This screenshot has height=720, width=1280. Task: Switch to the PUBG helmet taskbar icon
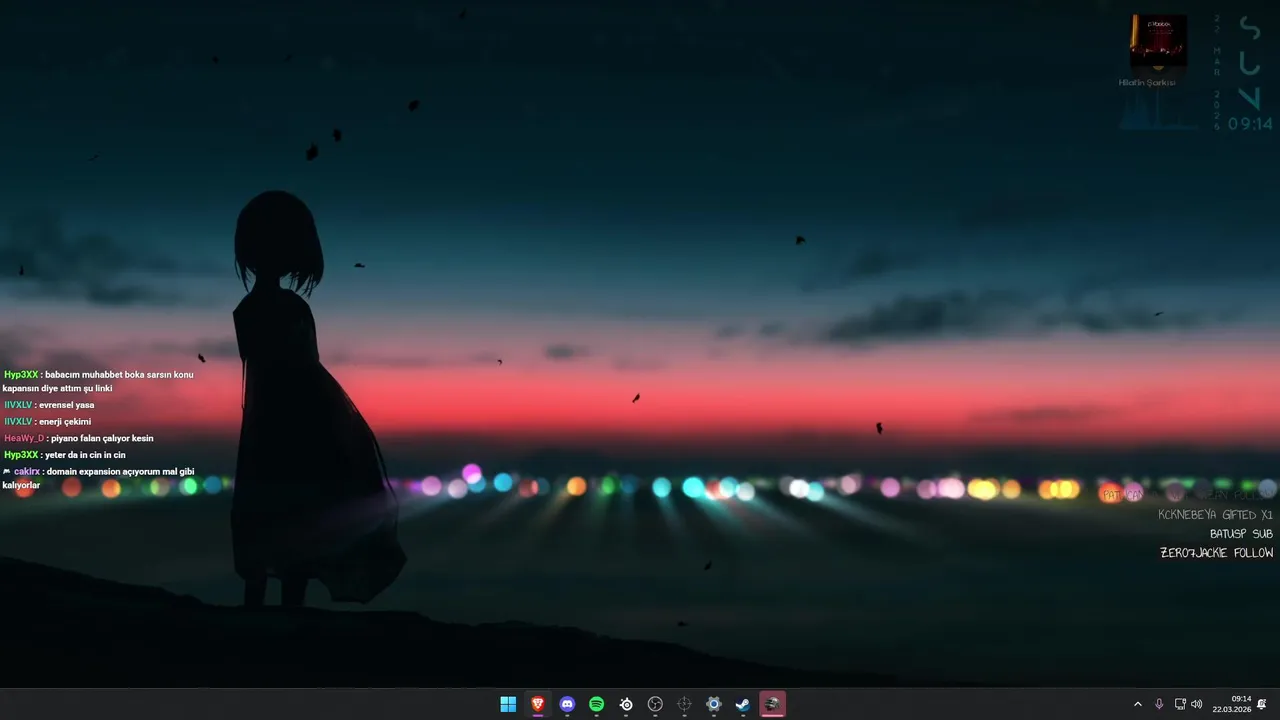click(772, 704)
